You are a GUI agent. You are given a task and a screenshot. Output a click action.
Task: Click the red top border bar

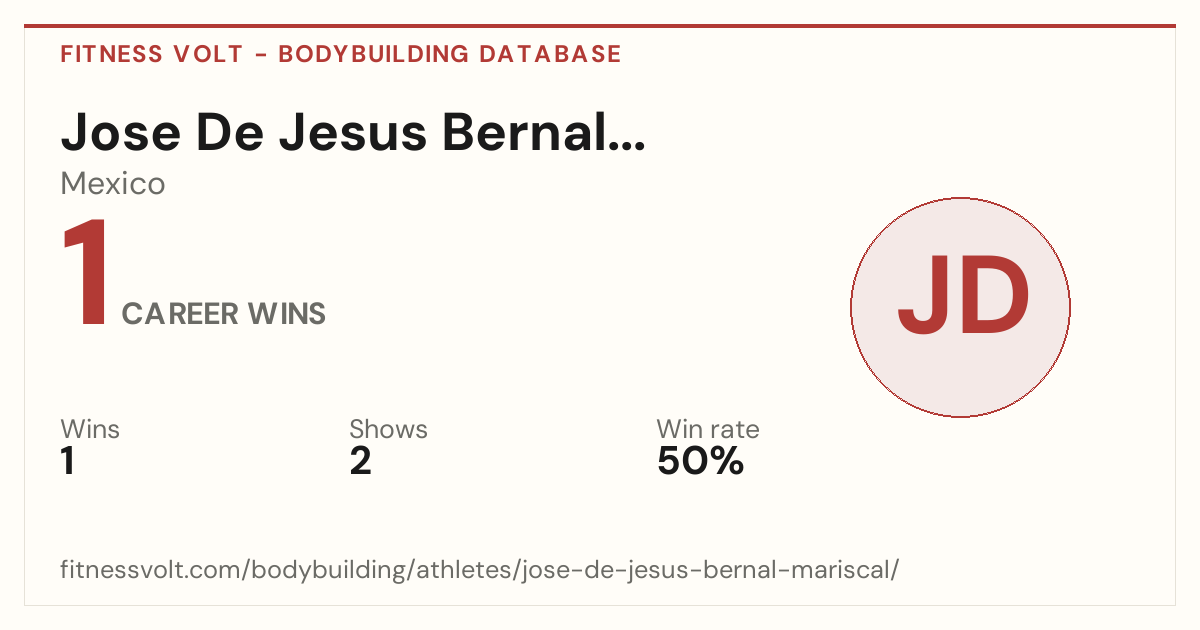click(600, 26)
